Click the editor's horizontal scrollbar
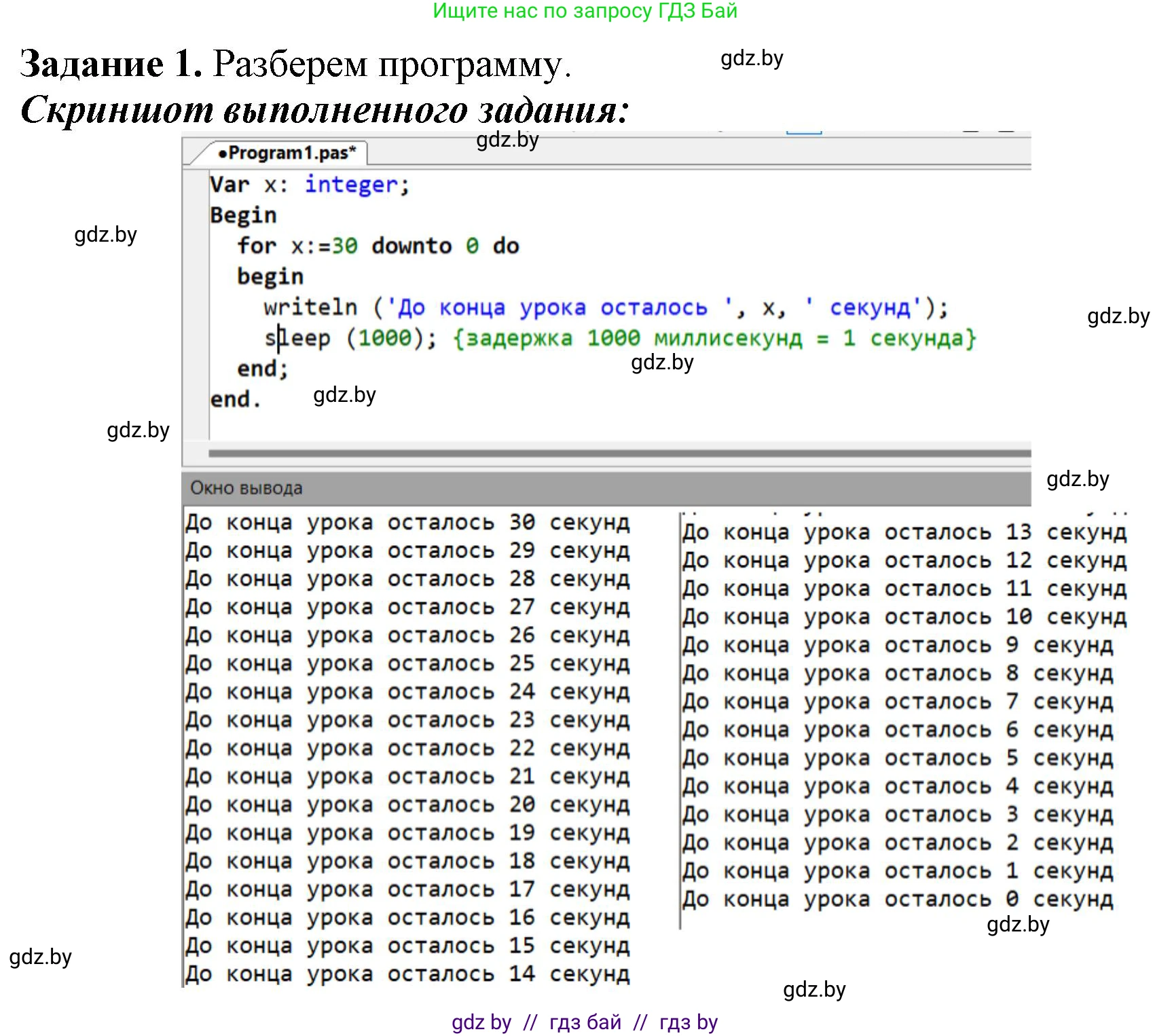Viewport: 1172px width, 1036px height. point(618,453)
